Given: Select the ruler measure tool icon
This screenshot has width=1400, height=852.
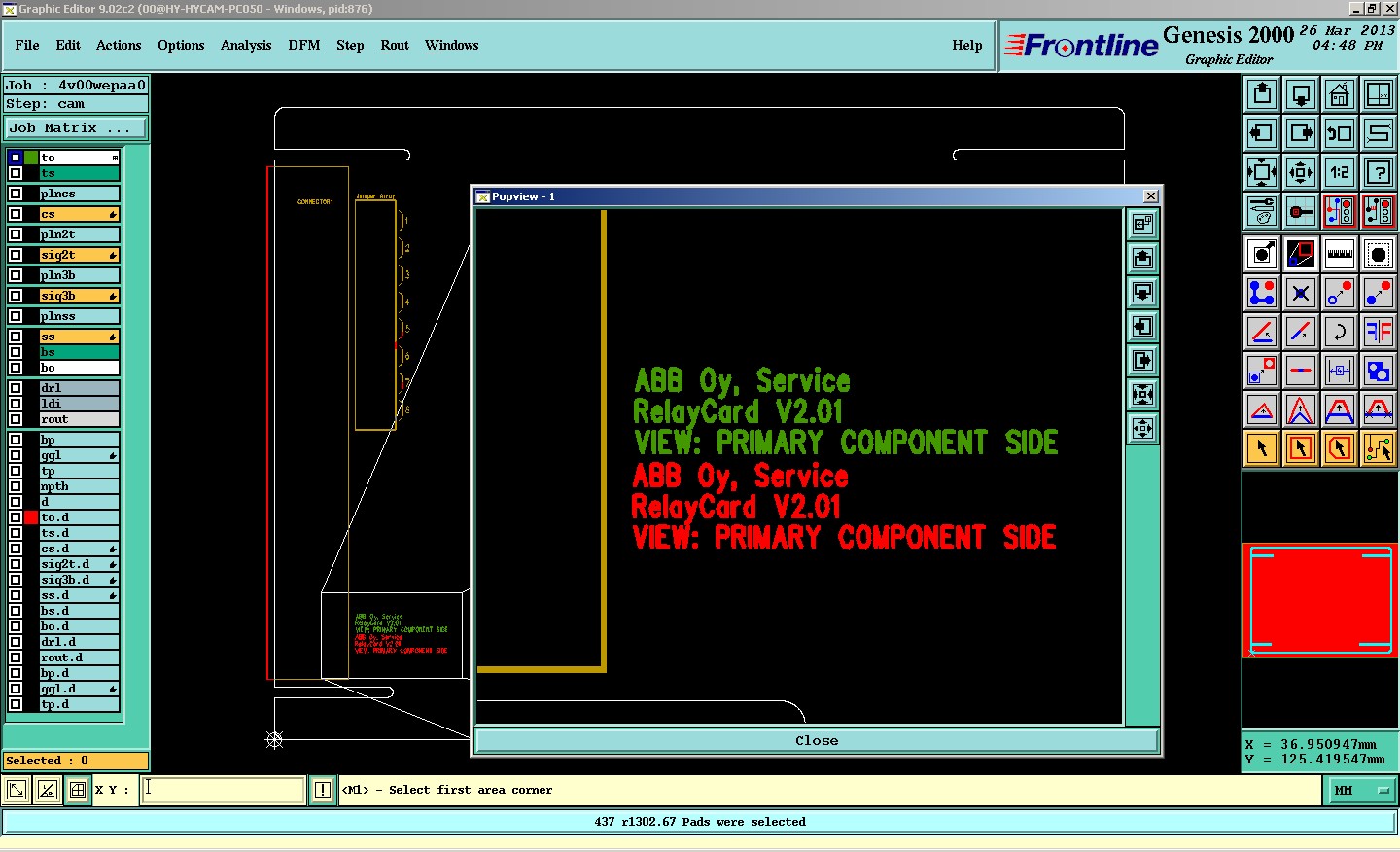Looking at the screenshot, I should pyautogui.click(x=1340, y=254).
